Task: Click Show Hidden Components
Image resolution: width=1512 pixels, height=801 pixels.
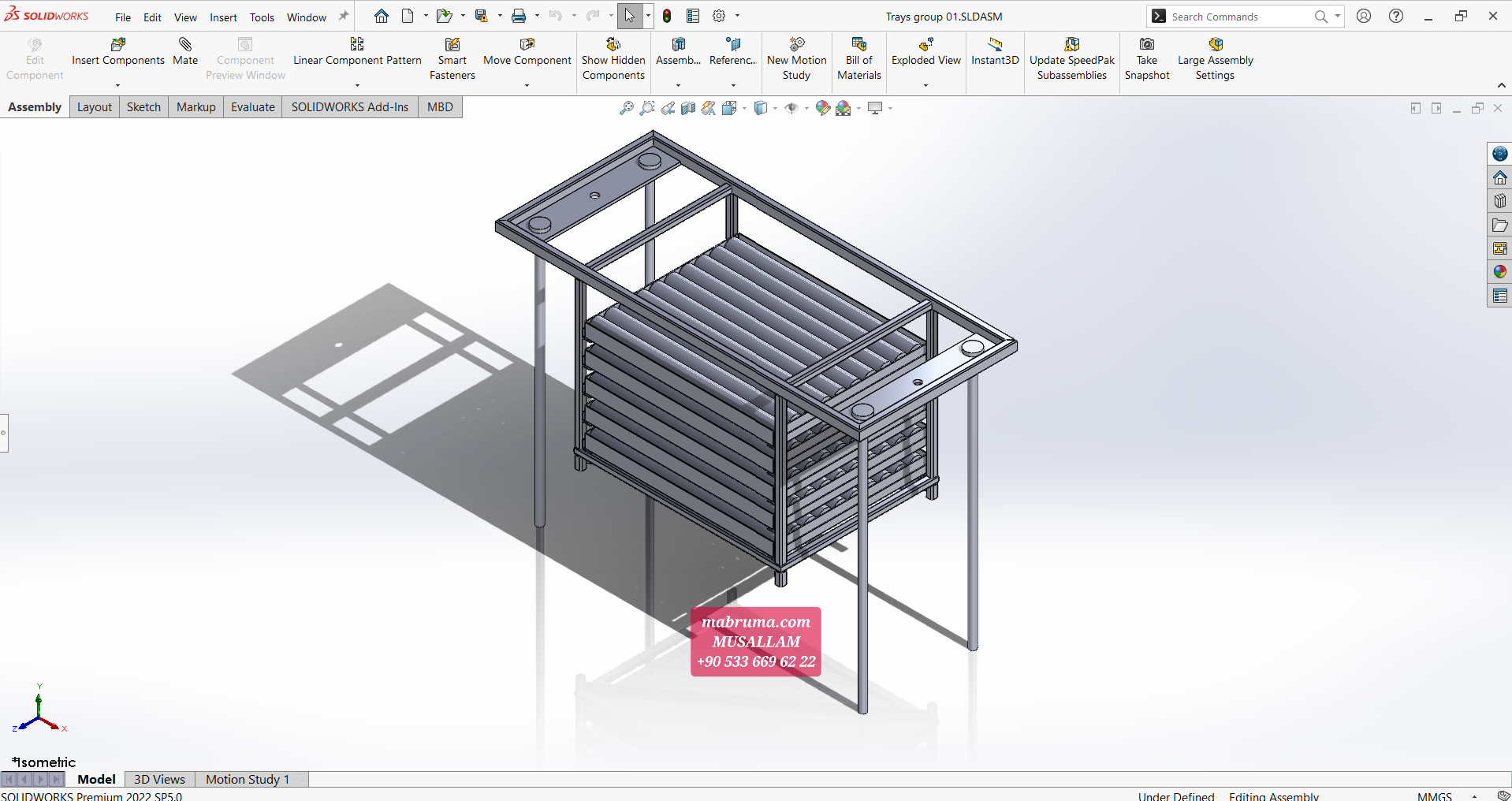Action: (x=613, y=59)
